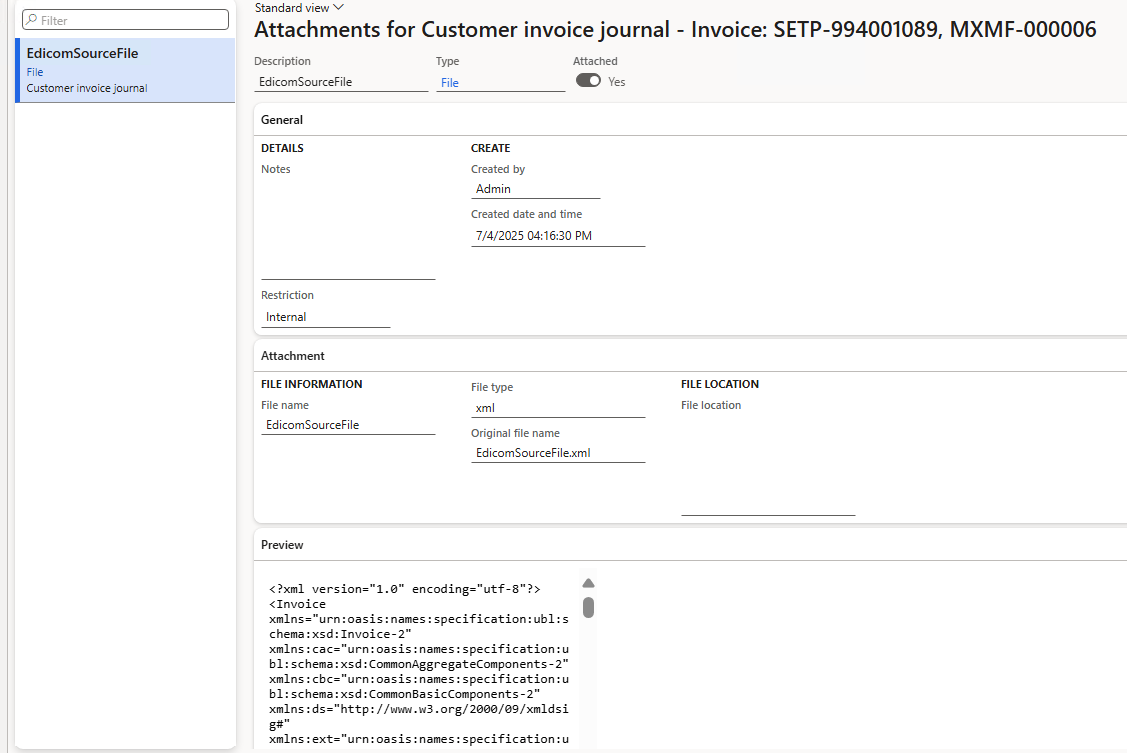Collapse the Attachment section header

tap(690, 356)
